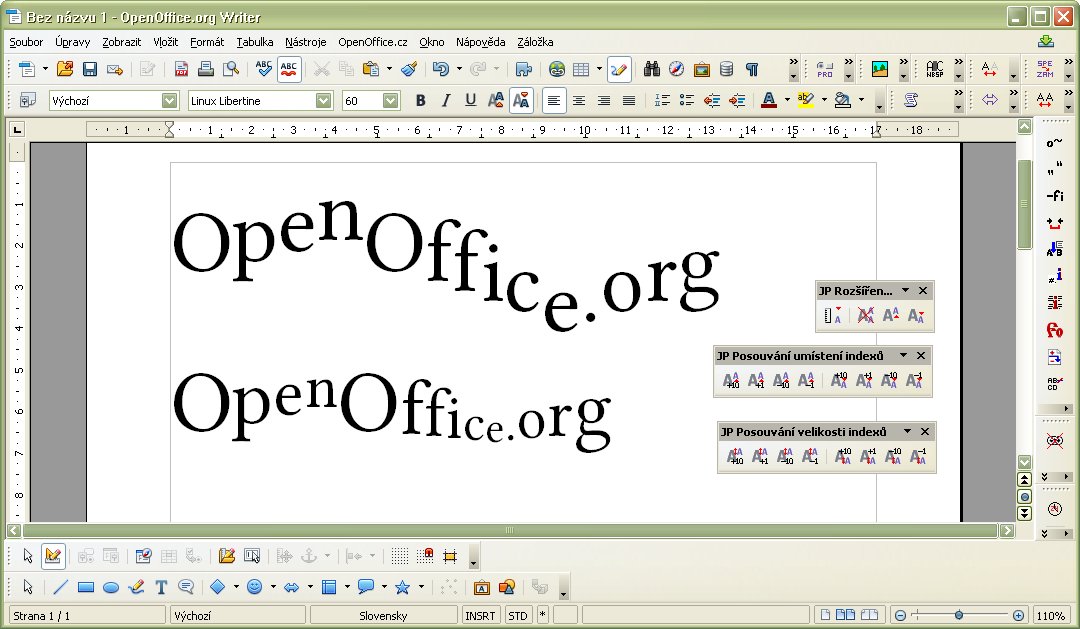Image resolution: width=1080 pixels, height=629 pixels.
Task: Click the anchor icon in bottom toolbar
Action: coord(309,555)
